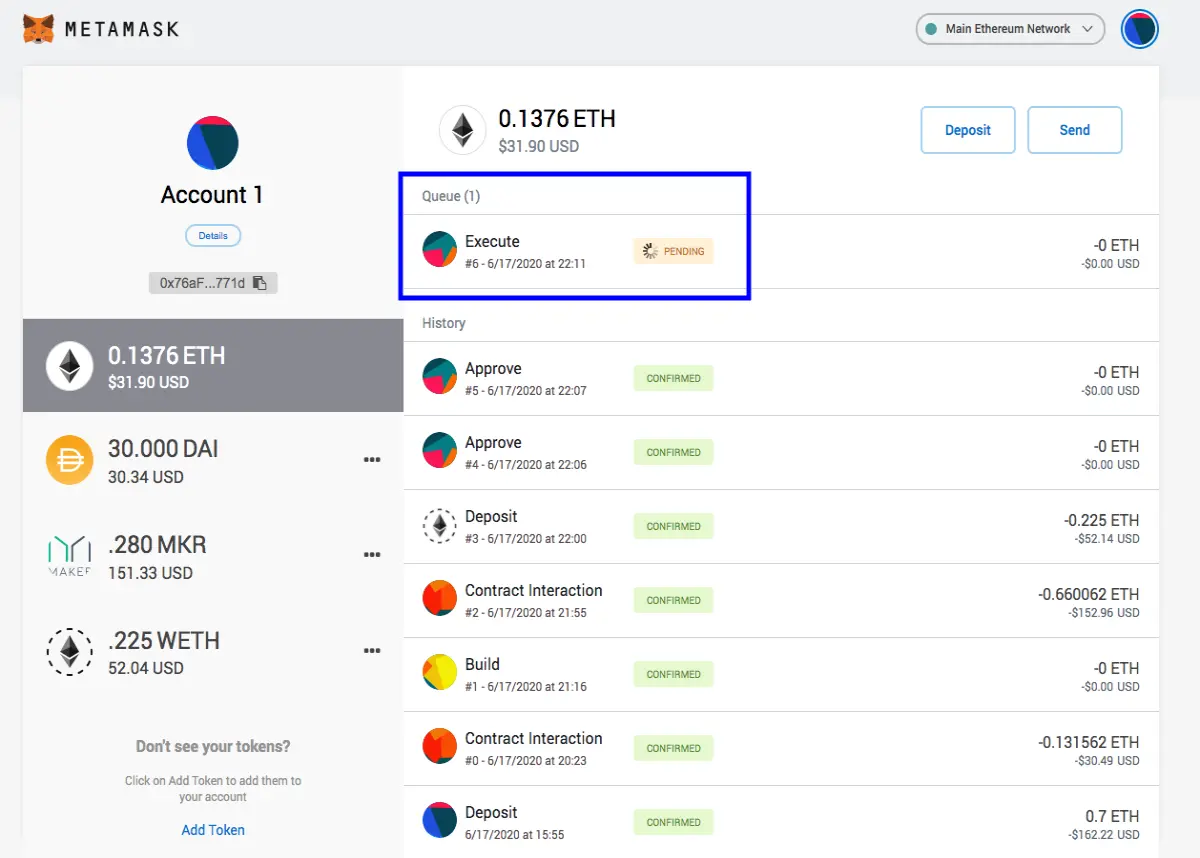Click the 0.7 ETH amount

[x=1112, y=816]
